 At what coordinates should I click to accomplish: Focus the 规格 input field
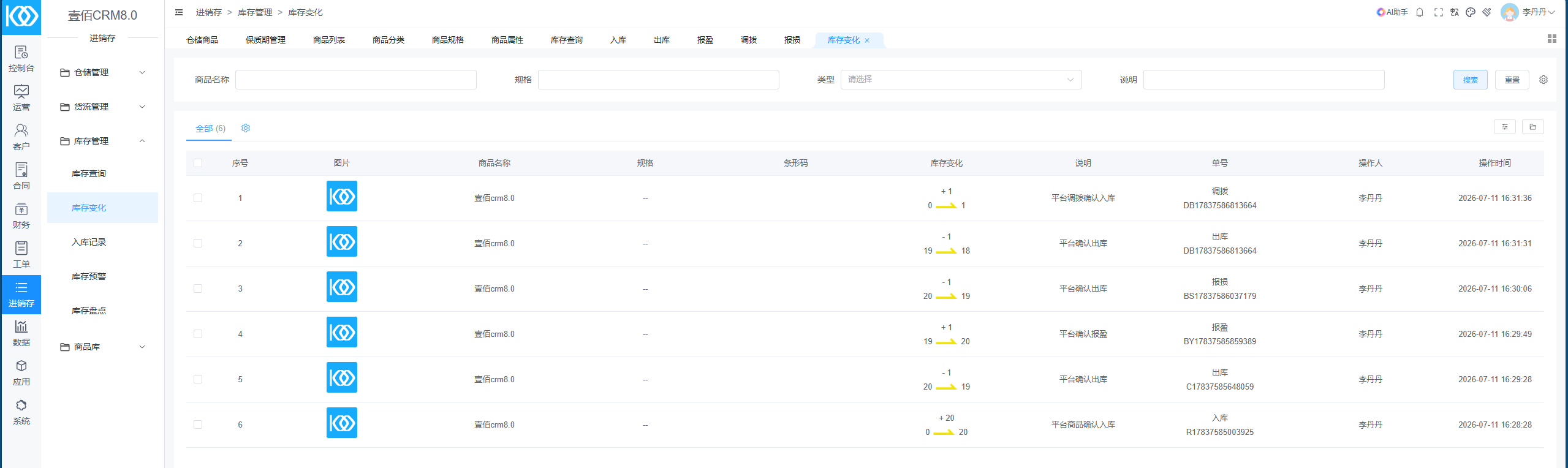click(x=659, y=80)
